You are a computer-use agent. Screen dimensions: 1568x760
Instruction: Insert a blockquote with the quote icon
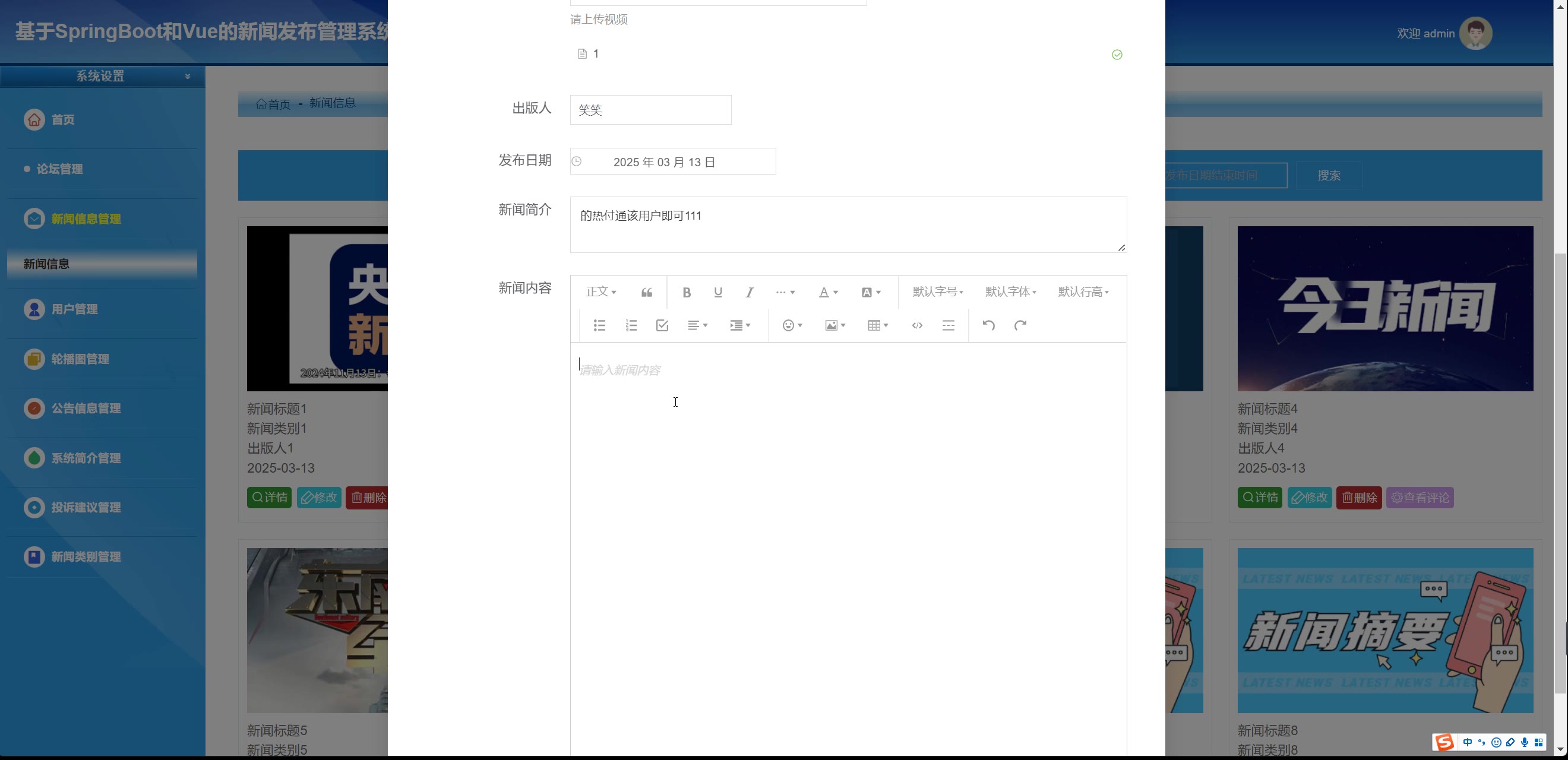click(646, 293)
